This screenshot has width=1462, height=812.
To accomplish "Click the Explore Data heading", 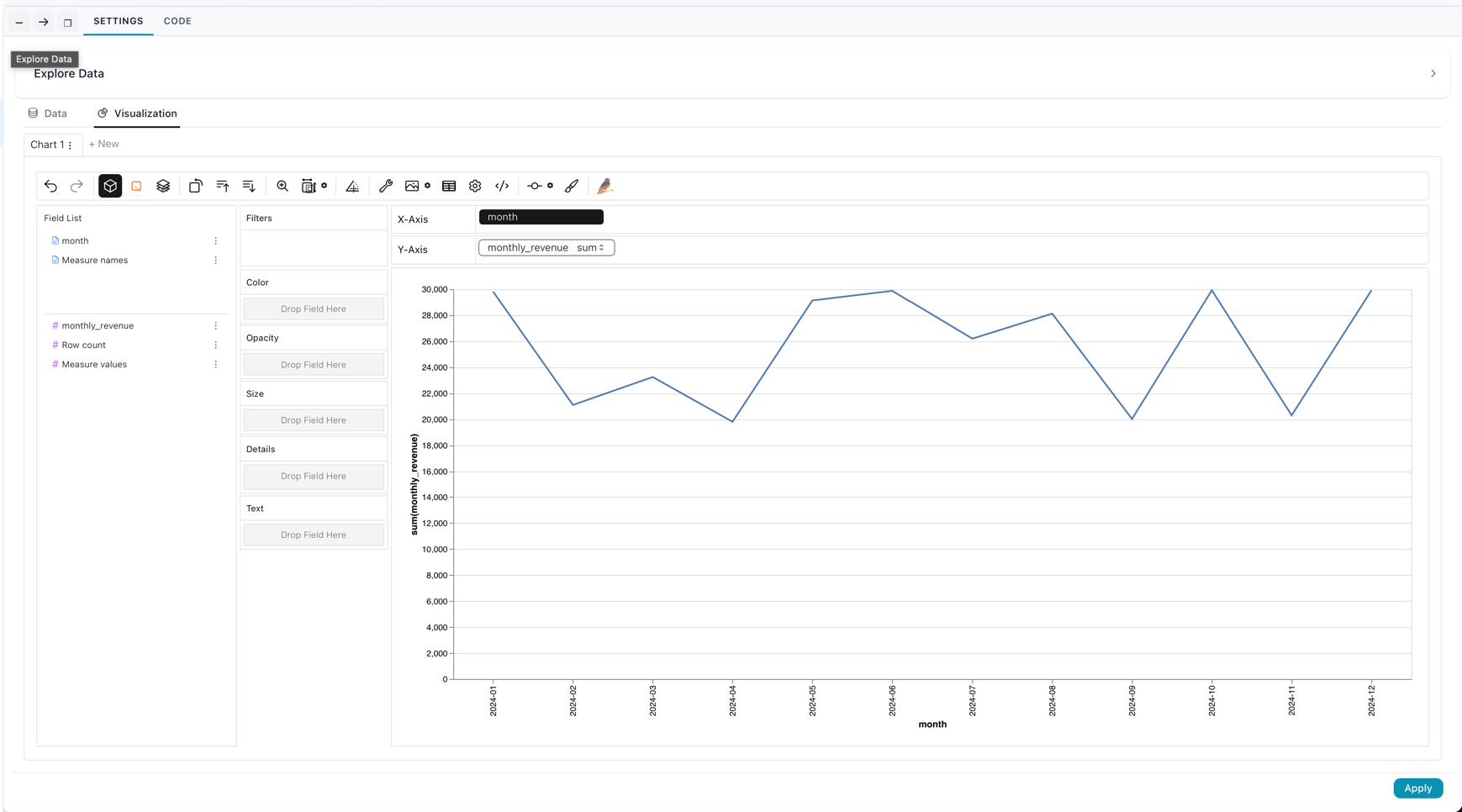I will [x=69, y=74].
